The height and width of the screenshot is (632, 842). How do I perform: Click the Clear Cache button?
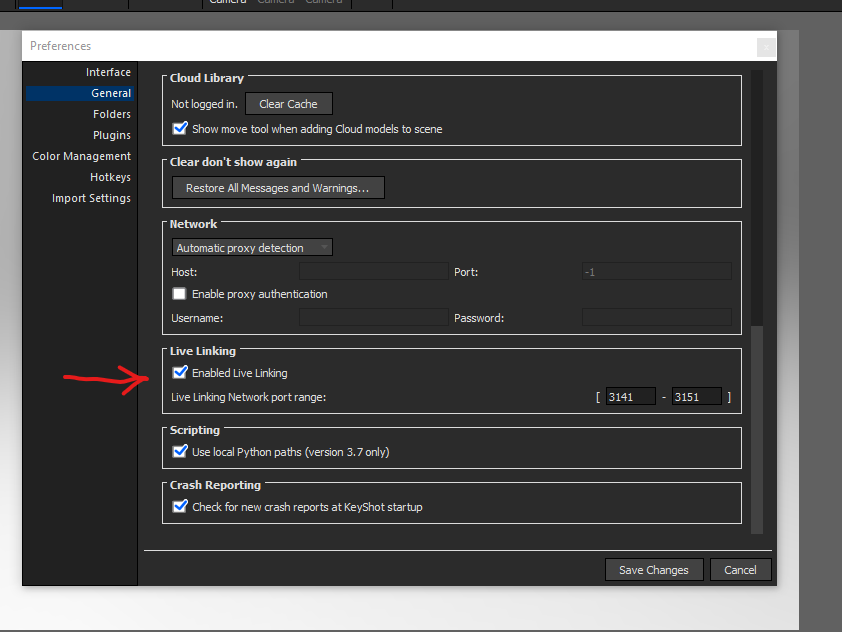coord(288,103)
